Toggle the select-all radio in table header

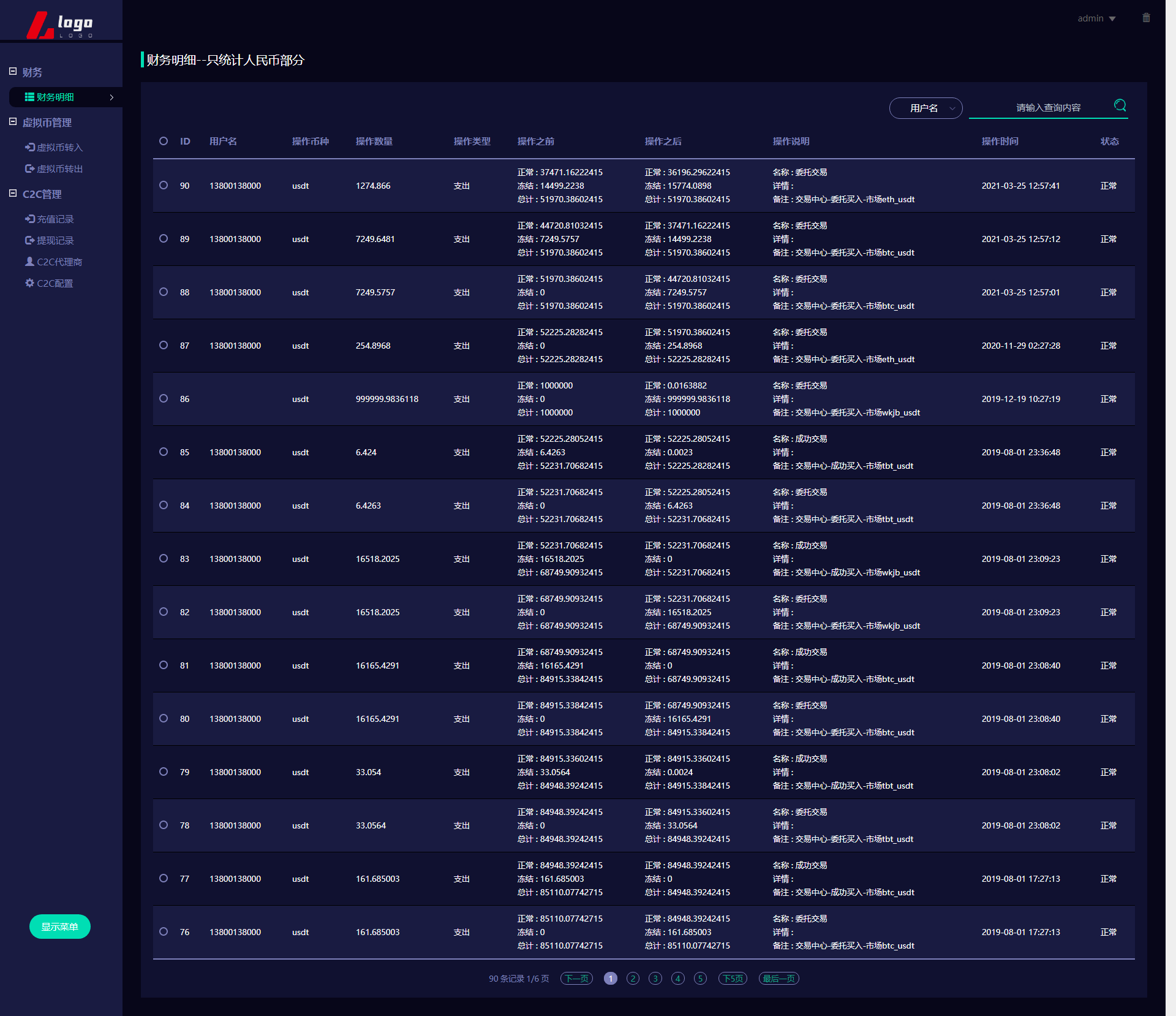coord(164,141)
